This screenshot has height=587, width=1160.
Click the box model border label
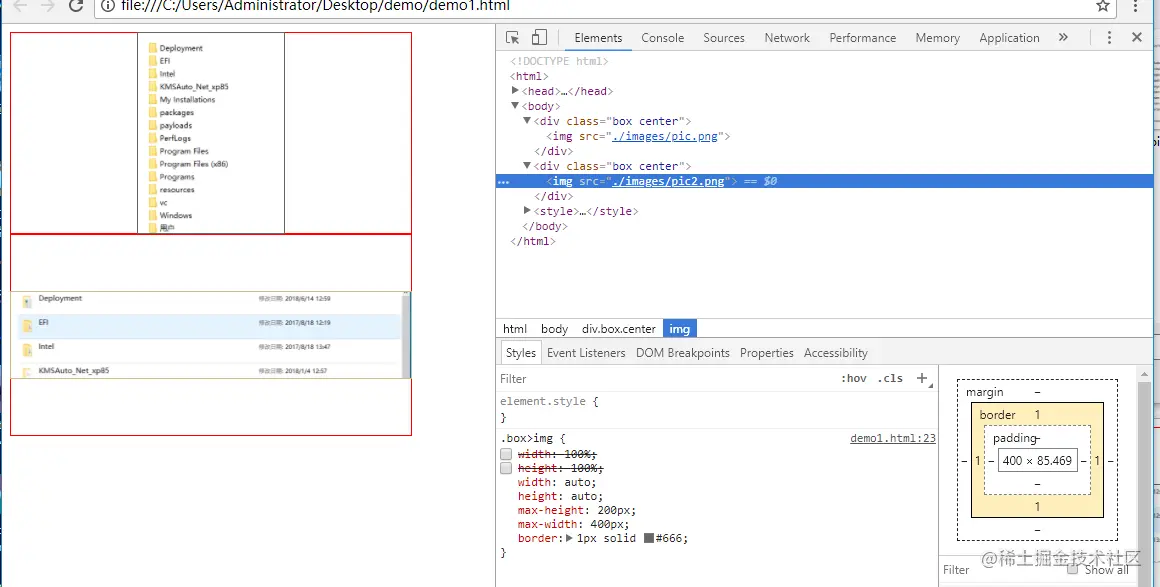pyautogui.click(x=997, y=415)
